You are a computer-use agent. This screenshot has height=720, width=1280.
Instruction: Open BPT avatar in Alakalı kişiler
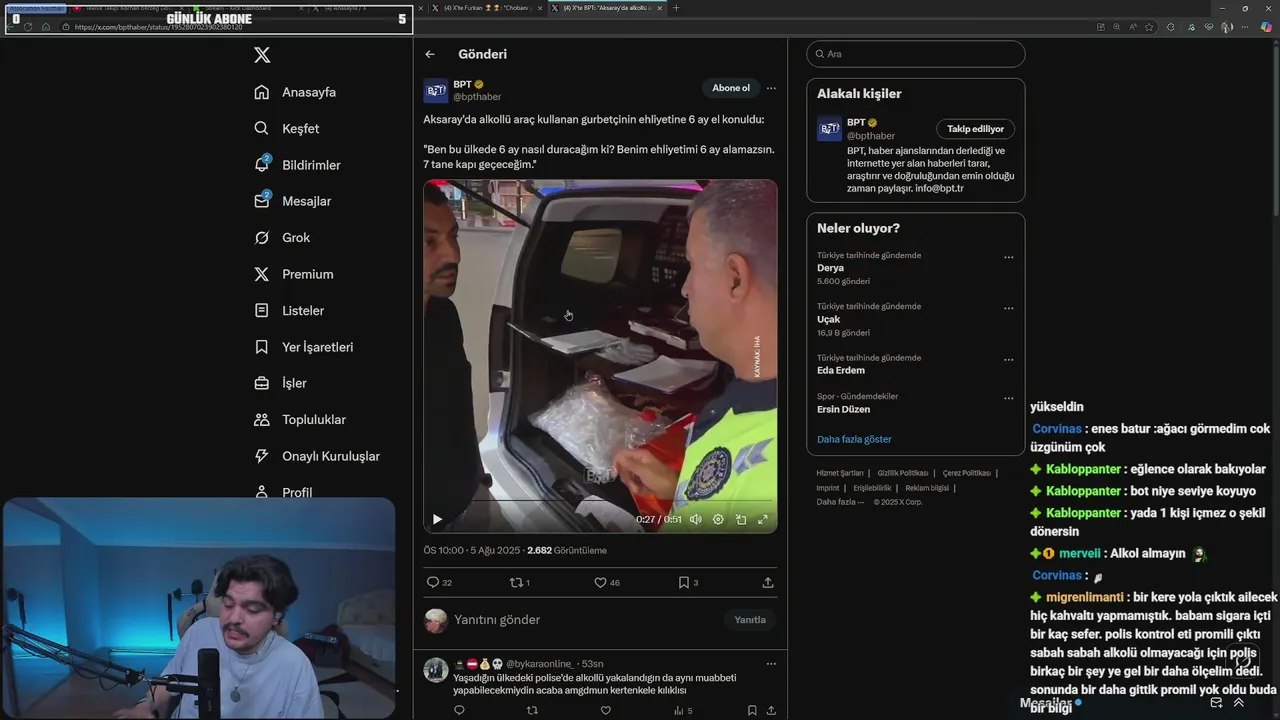(829, 129)
